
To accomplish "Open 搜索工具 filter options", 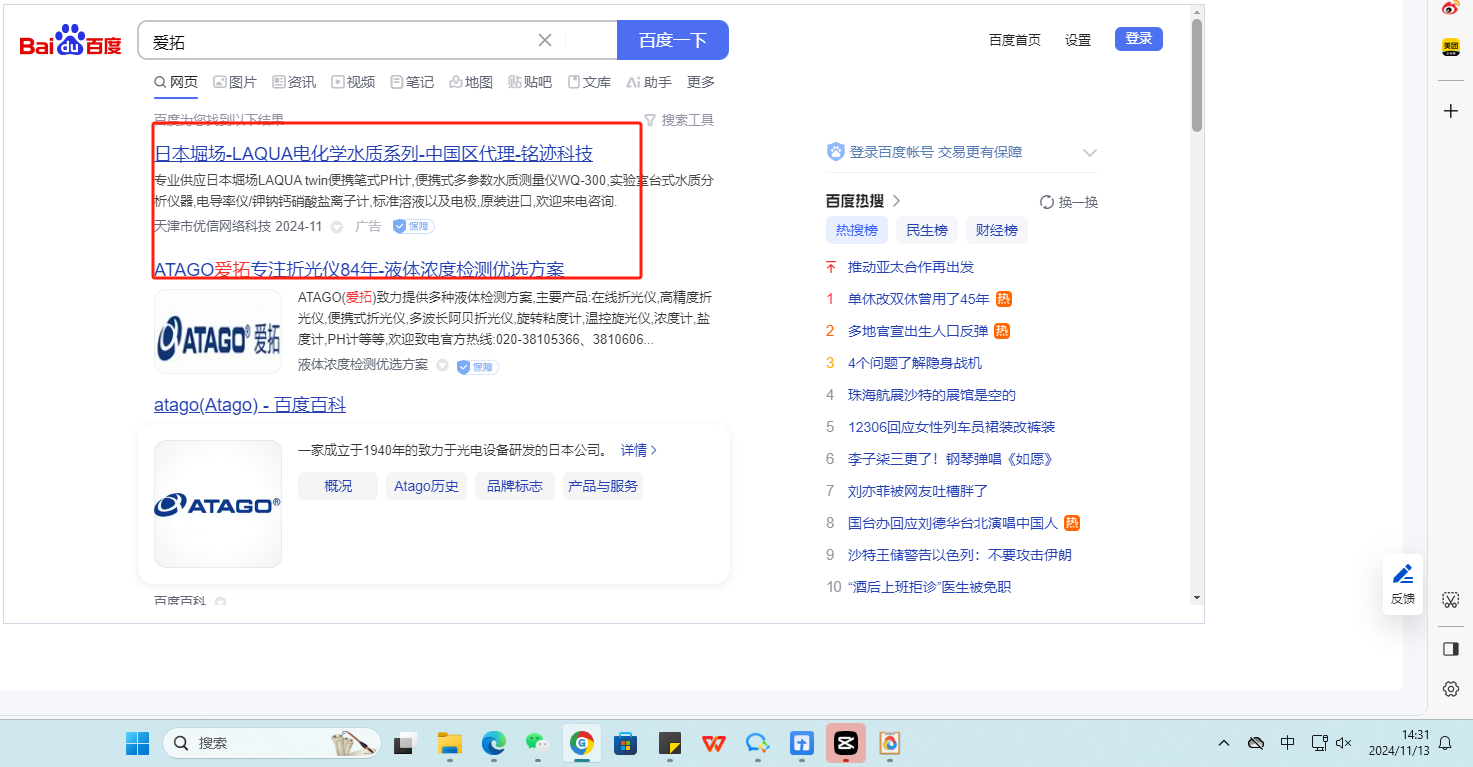I will pos(679,120).
